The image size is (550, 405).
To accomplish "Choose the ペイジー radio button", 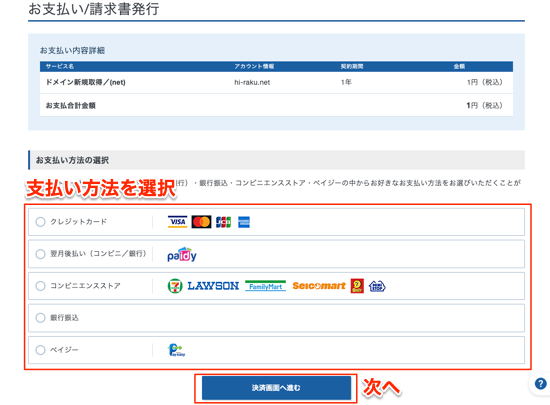I will point(41,350).
